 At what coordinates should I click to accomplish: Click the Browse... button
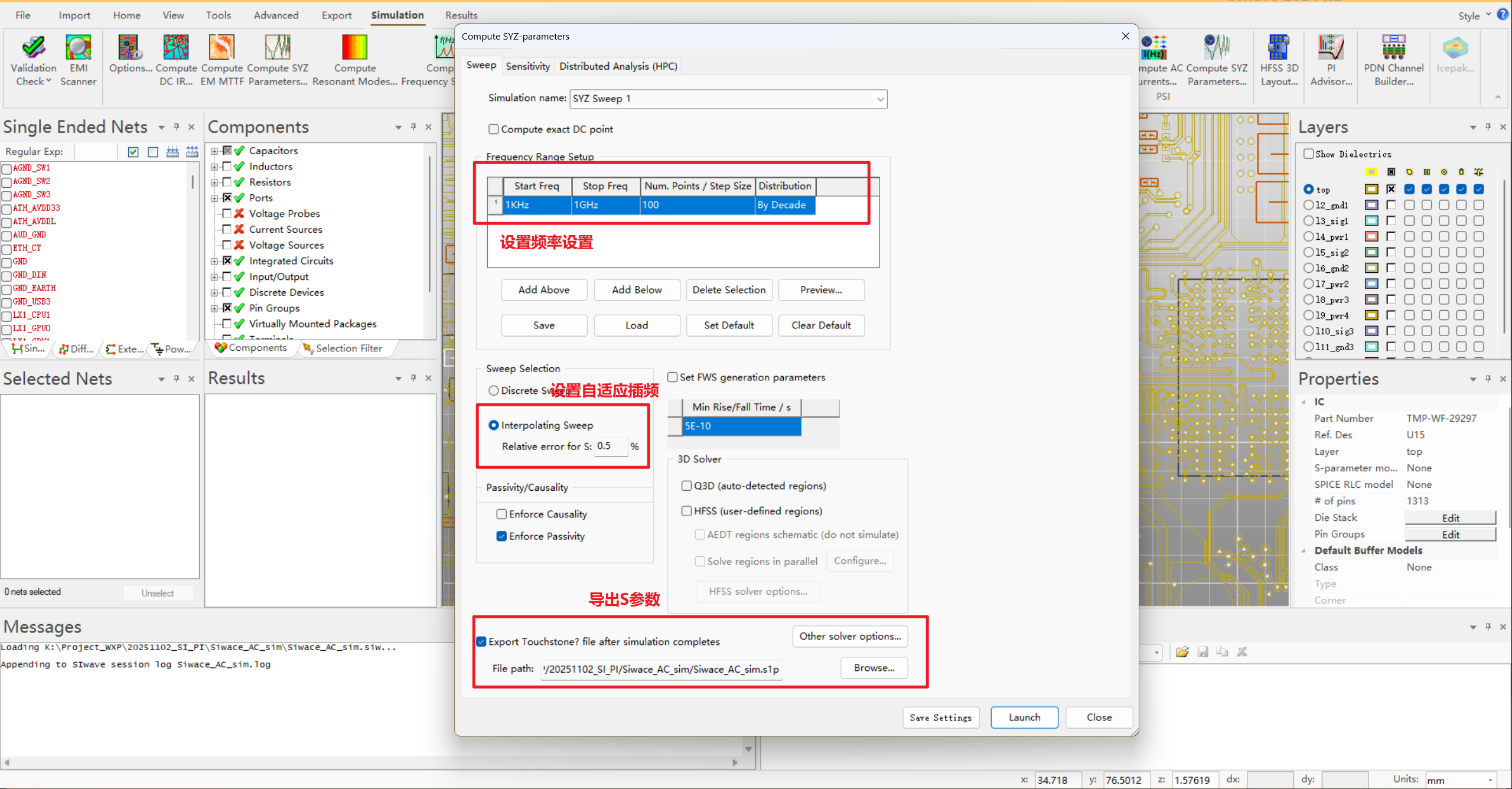pyautogui.click(x=874, y=668)
